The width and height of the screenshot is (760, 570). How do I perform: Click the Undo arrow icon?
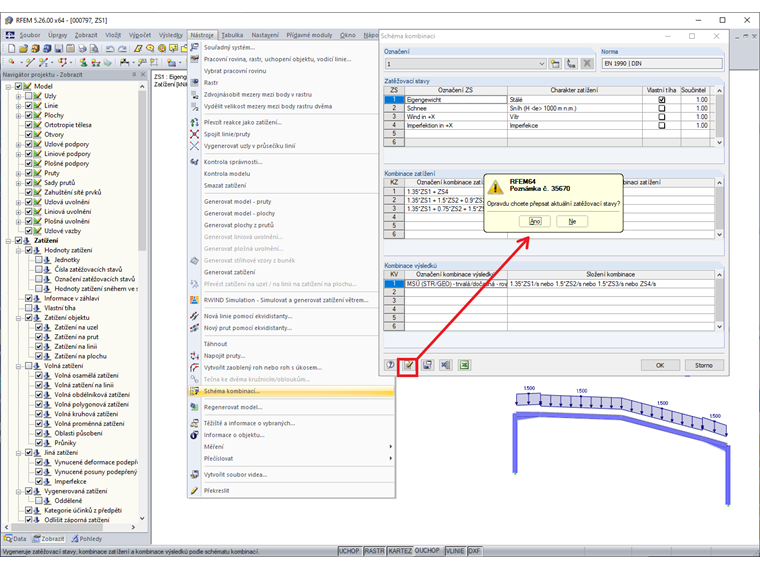pos(110,48)
